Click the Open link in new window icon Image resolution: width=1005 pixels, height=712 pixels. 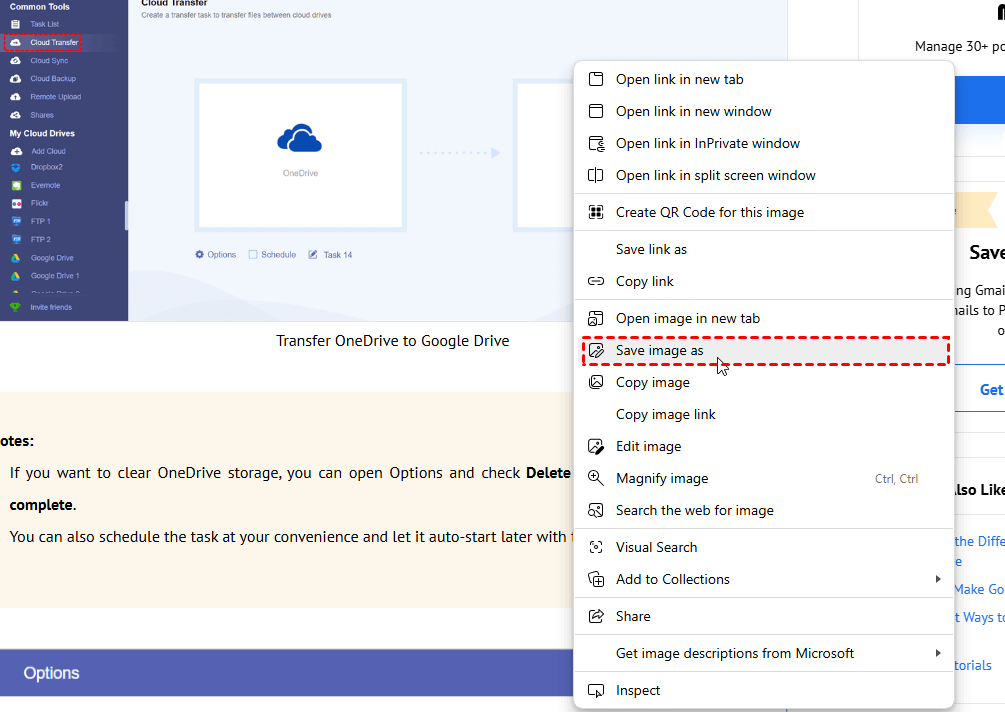(x=595, y=111)
